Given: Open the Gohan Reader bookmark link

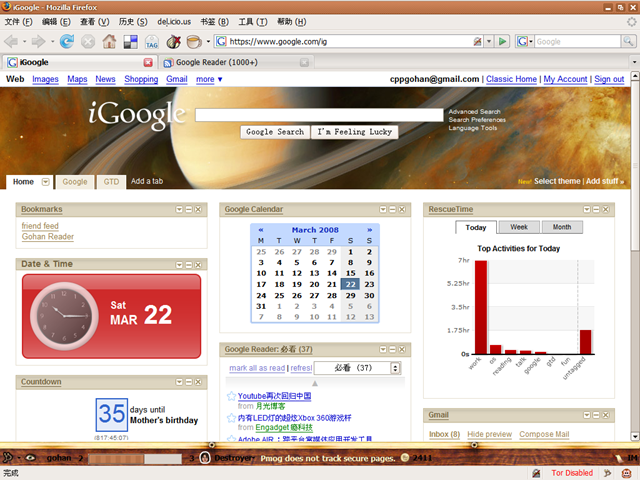Looking at the screenshot, I should (48, 237).
